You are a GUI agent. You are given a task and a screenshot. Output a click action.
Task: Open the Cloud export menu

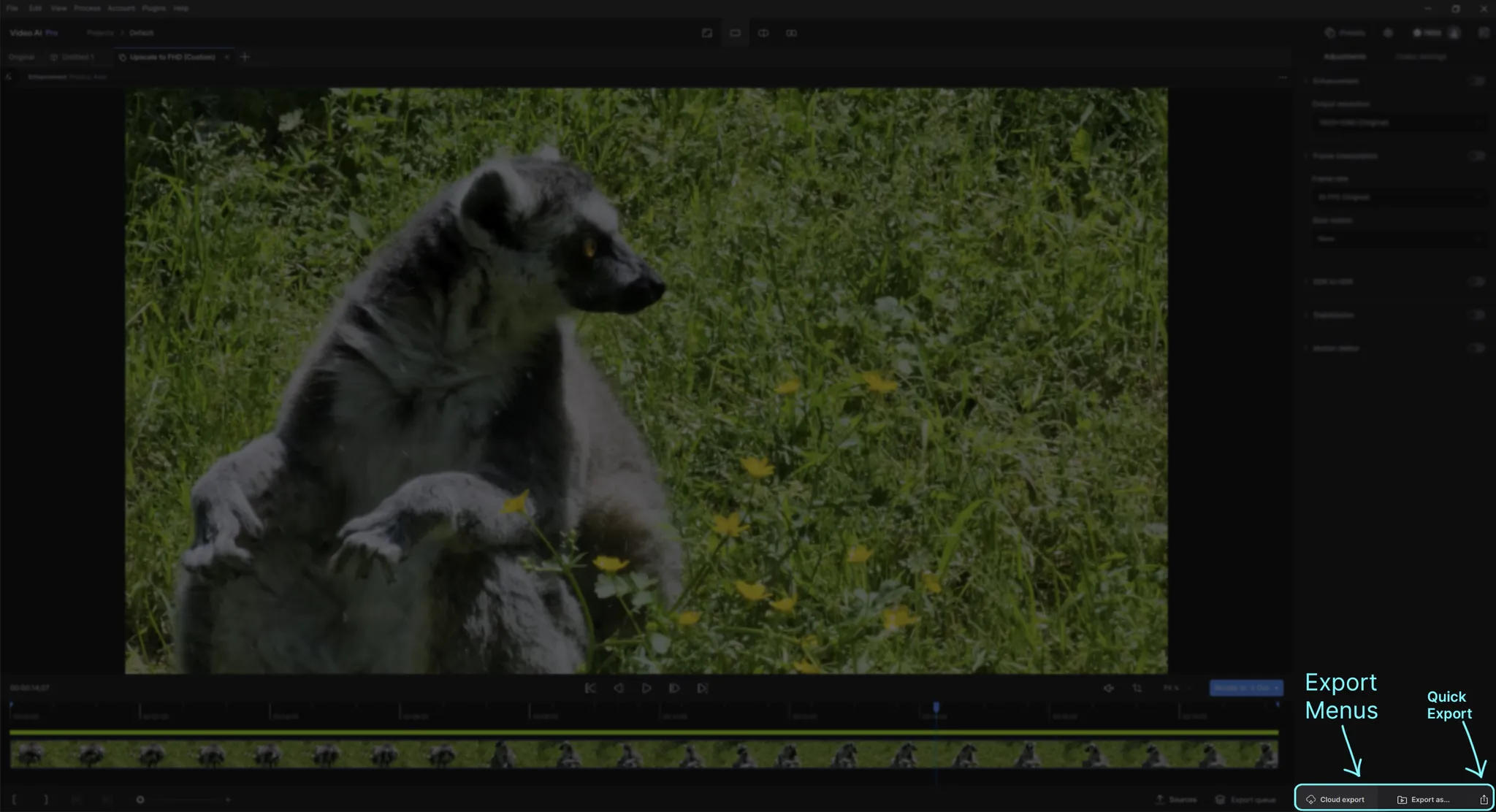(1335, 800)
